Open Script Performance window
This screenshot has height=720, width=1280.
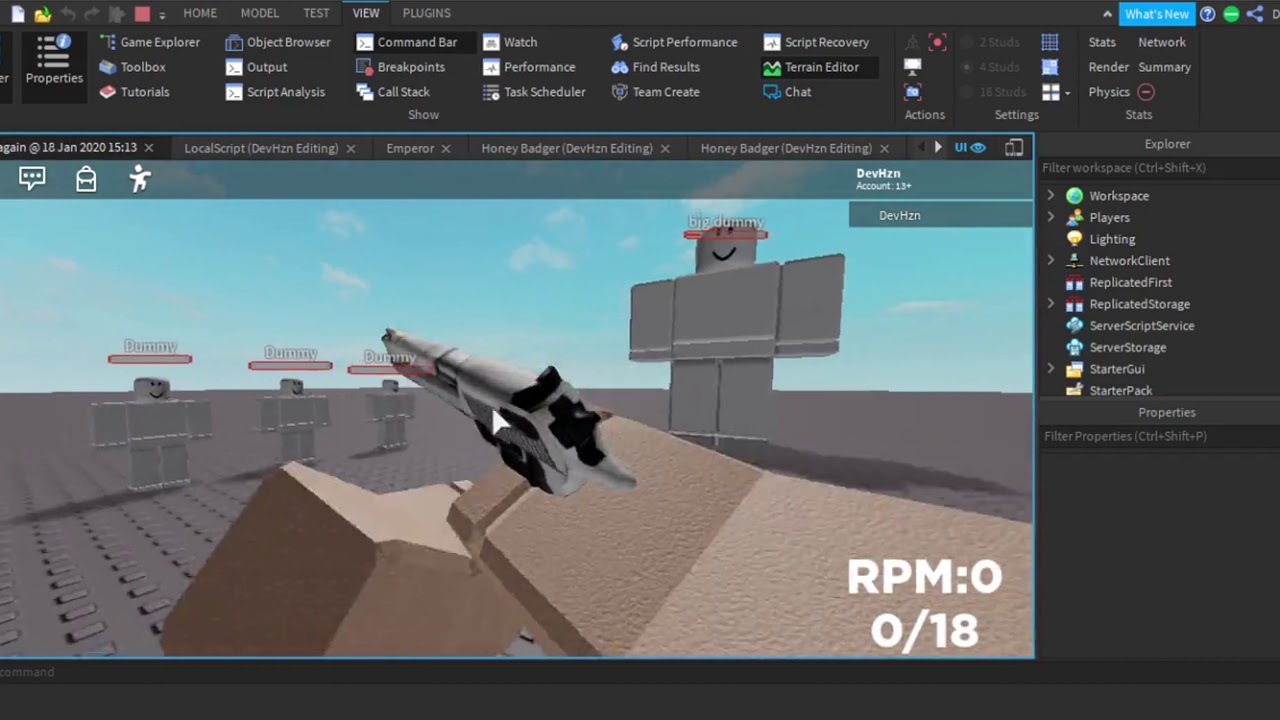click(x=674, y=42)
